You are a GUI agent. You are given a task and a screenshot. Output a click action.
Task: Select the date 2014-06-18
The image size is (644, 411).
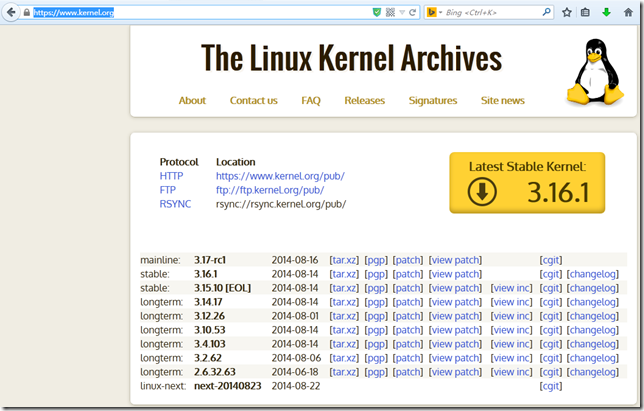click(295, 372)
